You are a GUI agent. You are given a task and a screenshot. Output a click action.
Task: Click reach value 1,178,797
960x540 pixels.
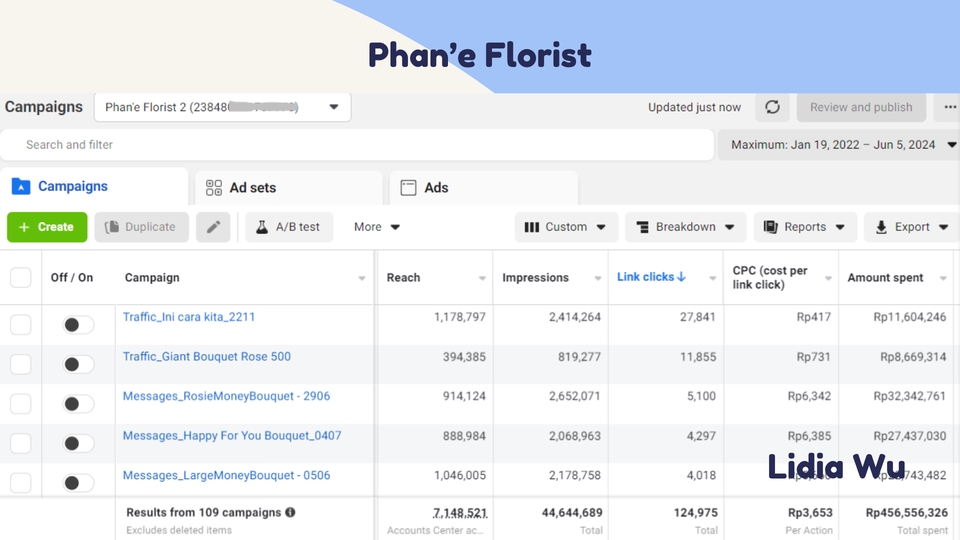[460, 317]
